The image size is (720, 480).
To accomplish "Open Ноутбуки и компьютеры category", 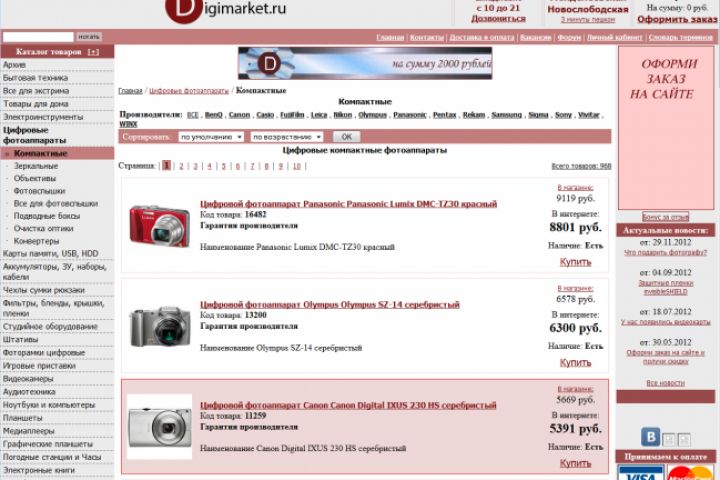I will pyautogui.click(x=49, y=405).
